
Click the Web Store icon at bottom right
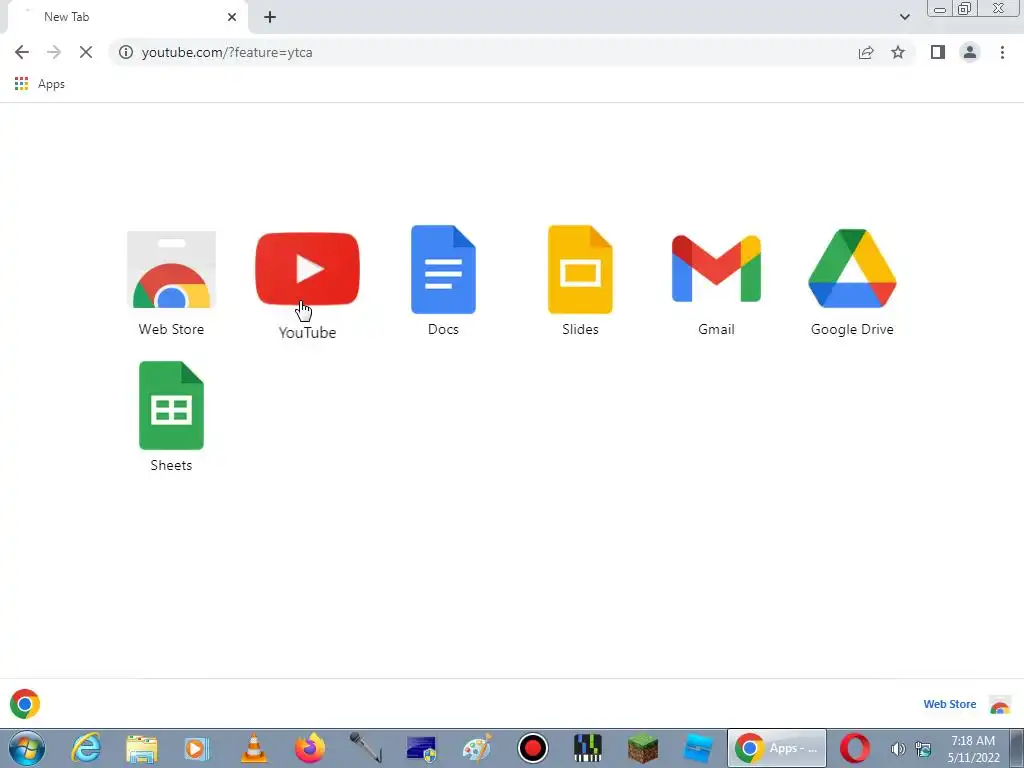point(1000,705)
